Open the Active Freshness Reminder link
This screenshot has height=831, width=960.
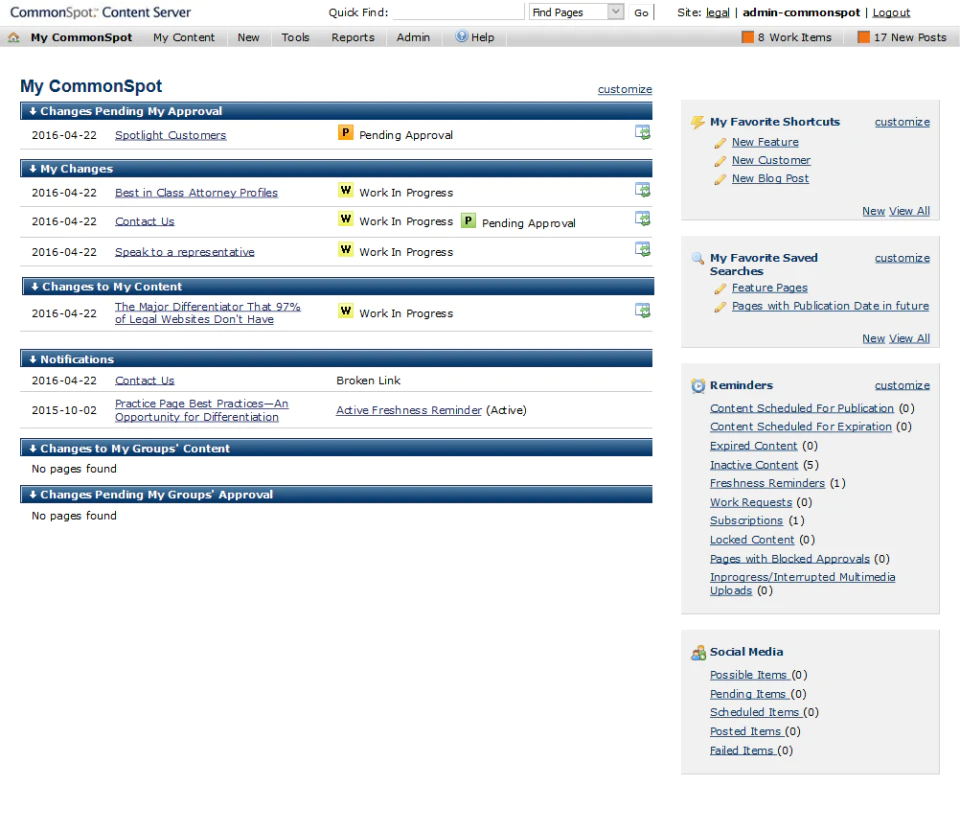pos(408,410)
